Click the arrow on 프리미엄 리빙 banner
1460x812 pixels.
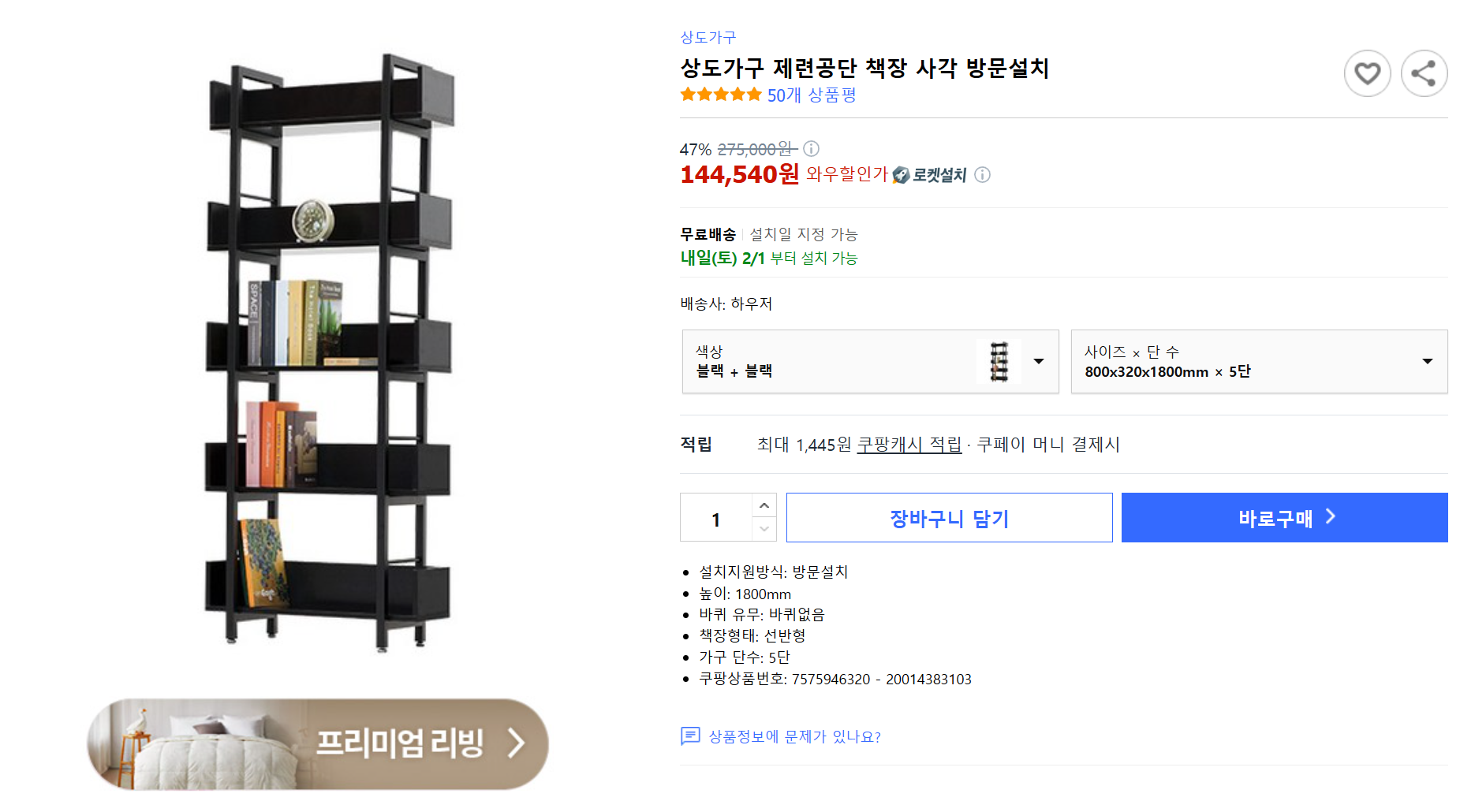coord(516,743)
